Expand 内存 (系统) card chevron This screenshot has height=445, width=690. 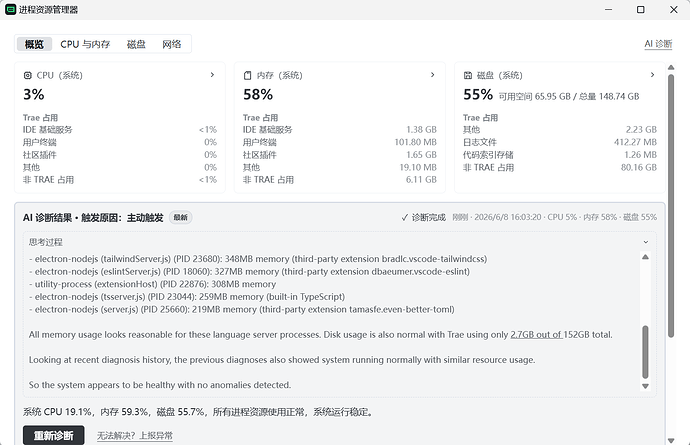(433, 75)
